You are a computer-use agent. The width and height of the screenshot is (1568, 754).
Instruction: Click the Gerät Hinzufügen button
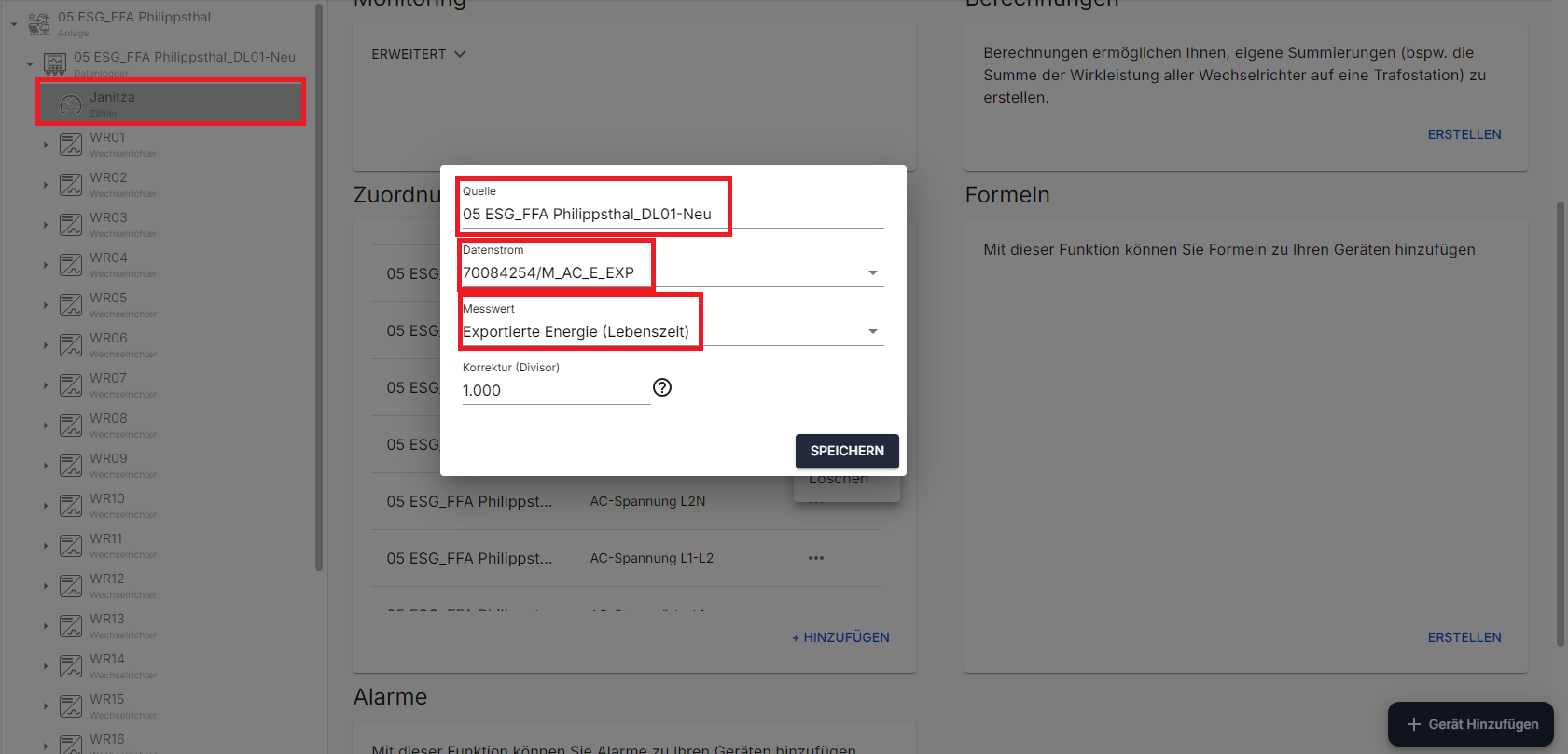(1470, 724)
